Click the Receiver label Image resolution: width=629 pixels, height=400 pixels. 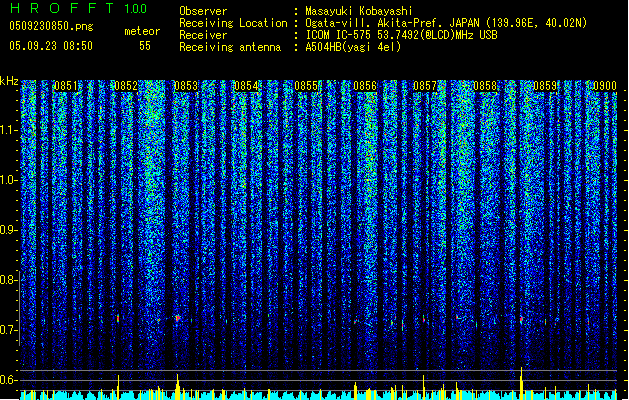click(203, 35)
